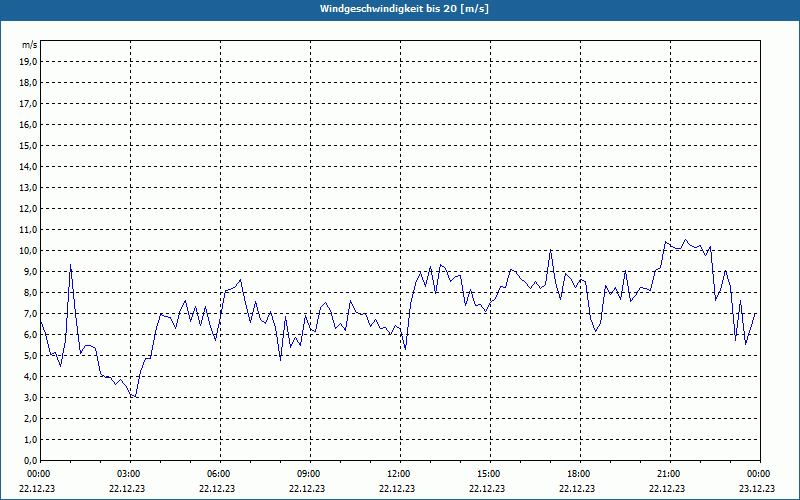Select the 23.12.23 date label
The height and width of the screenshot is (500, 800).
(757, 488)
